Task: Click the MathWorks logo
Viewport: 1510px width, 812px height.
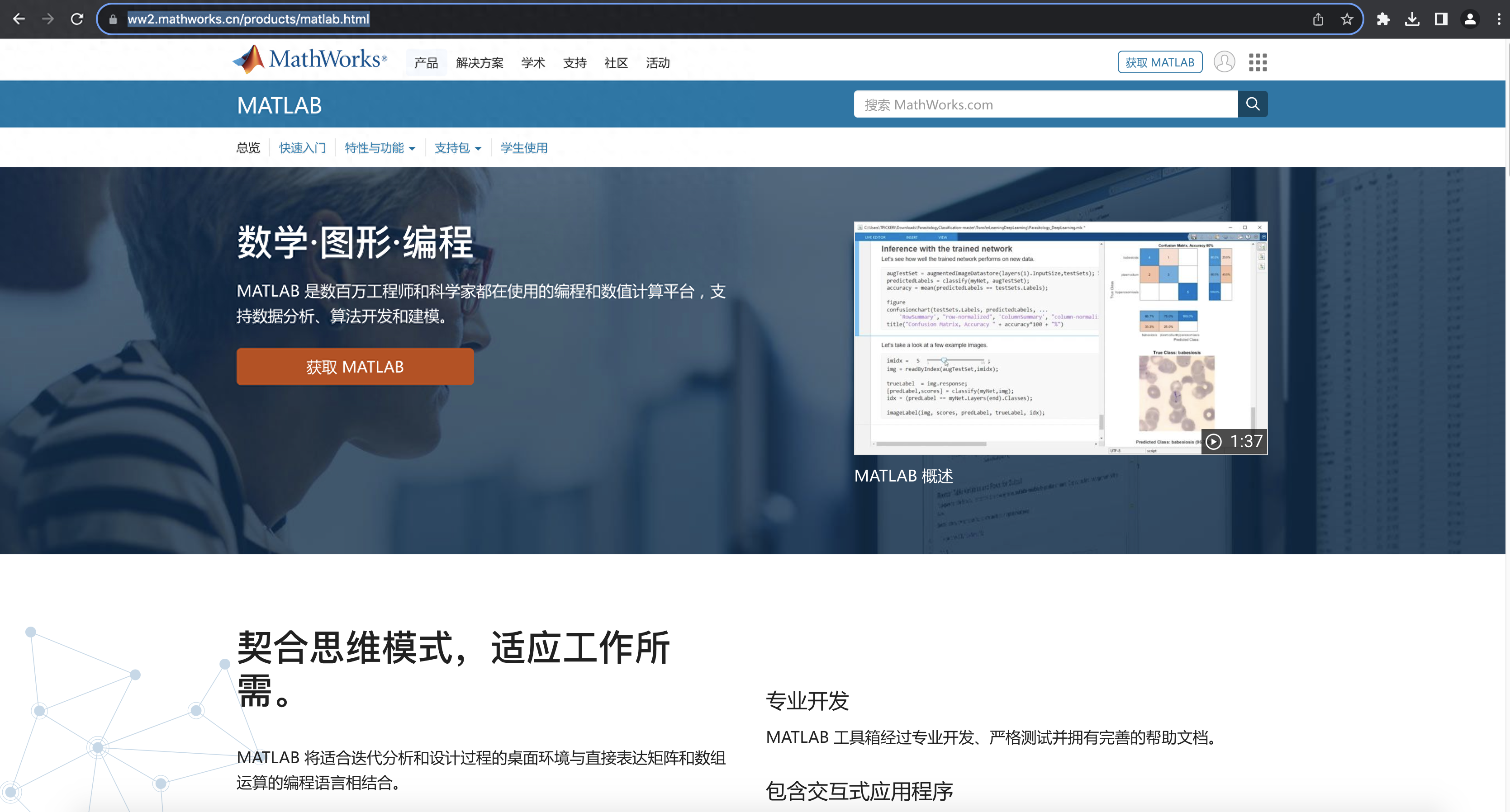Action: click(309, 59)
